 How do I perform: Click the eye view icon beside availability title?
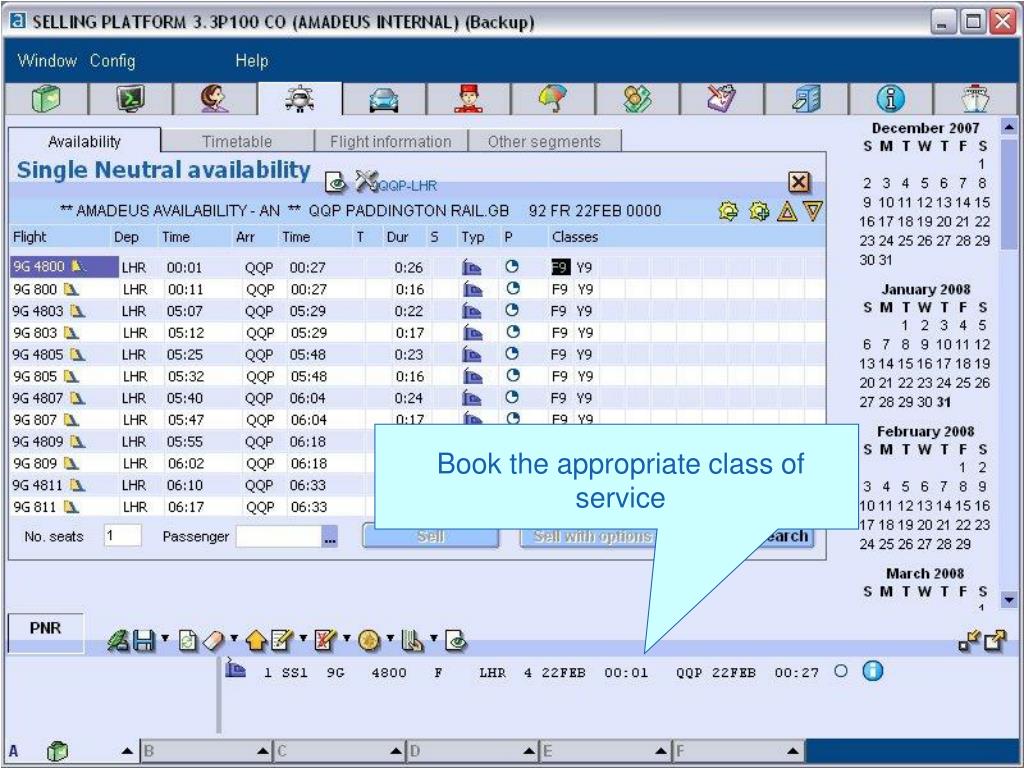pyautogui.click(x=336, y=182)
